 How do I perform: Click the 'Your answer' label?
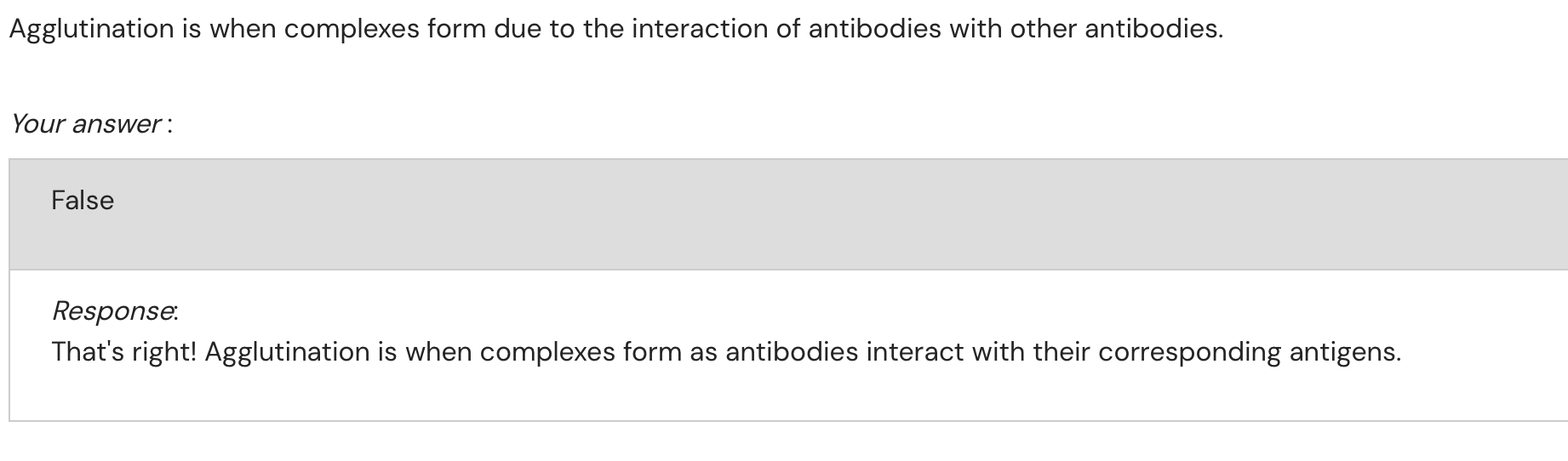pyautogui.click(x=85, y=124)
